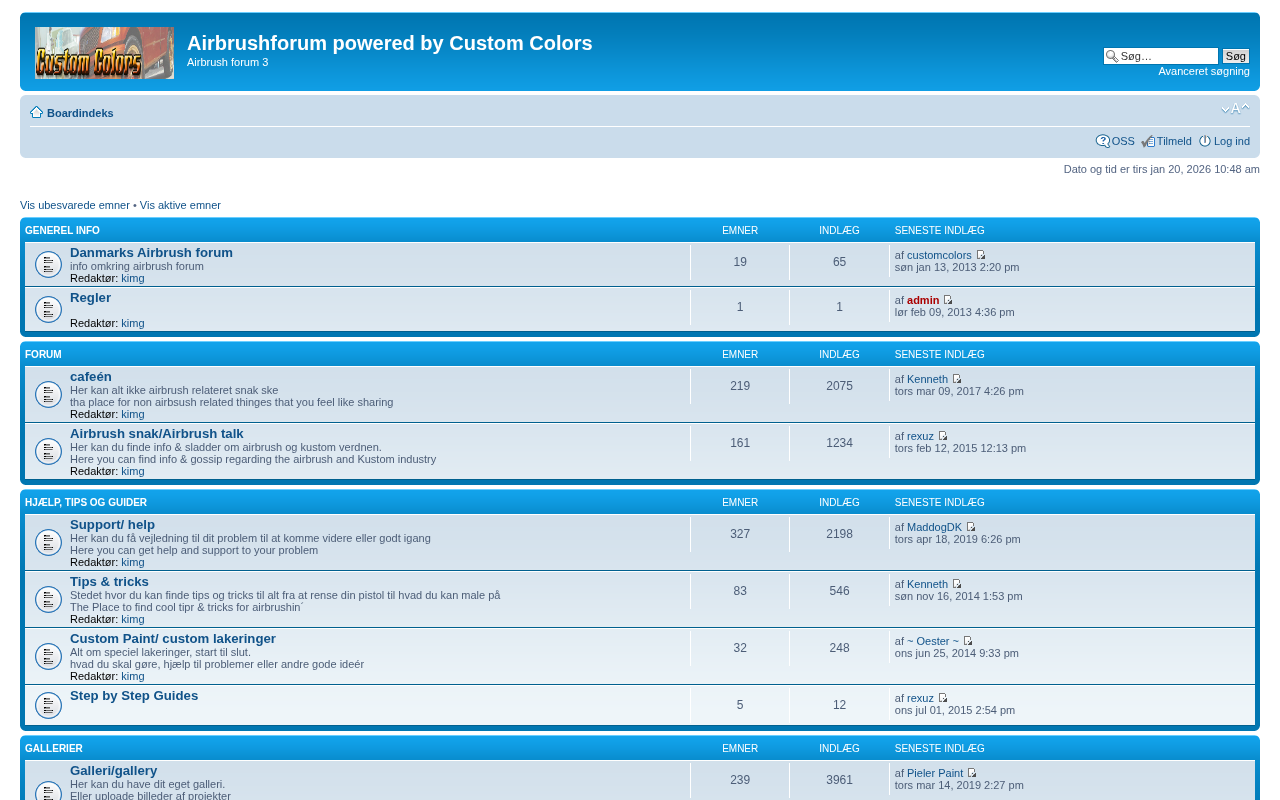Click the Log ind power icon
Image resolution: width=1280 pixels, height=800 pixels.
pos(1205,141)
